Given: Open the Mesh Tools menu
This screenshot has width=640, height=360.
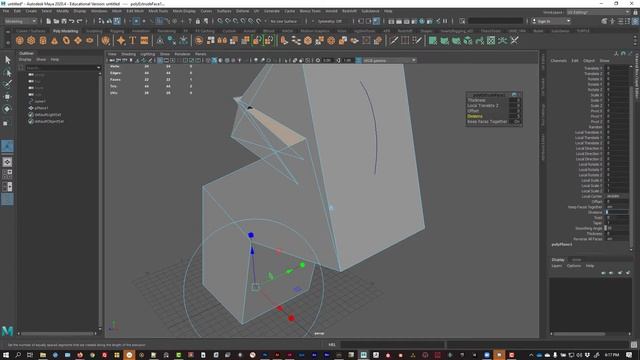Looking at the screenshot, I should pyautogui.click(x=158, y=11).
